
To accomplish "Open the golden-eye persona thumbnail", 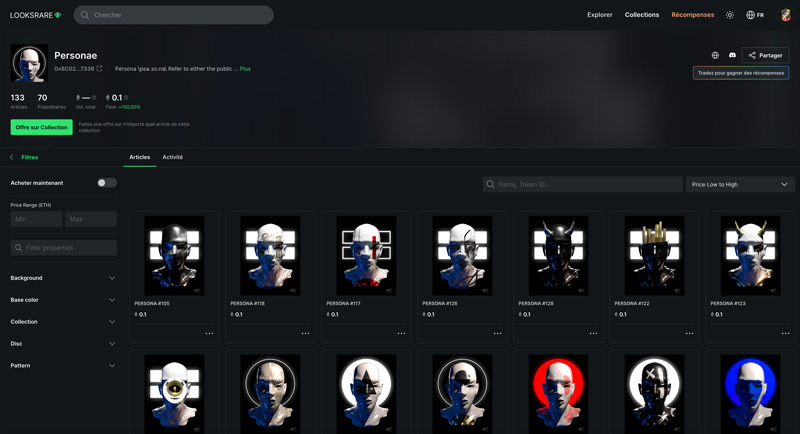I will [174, 394].
